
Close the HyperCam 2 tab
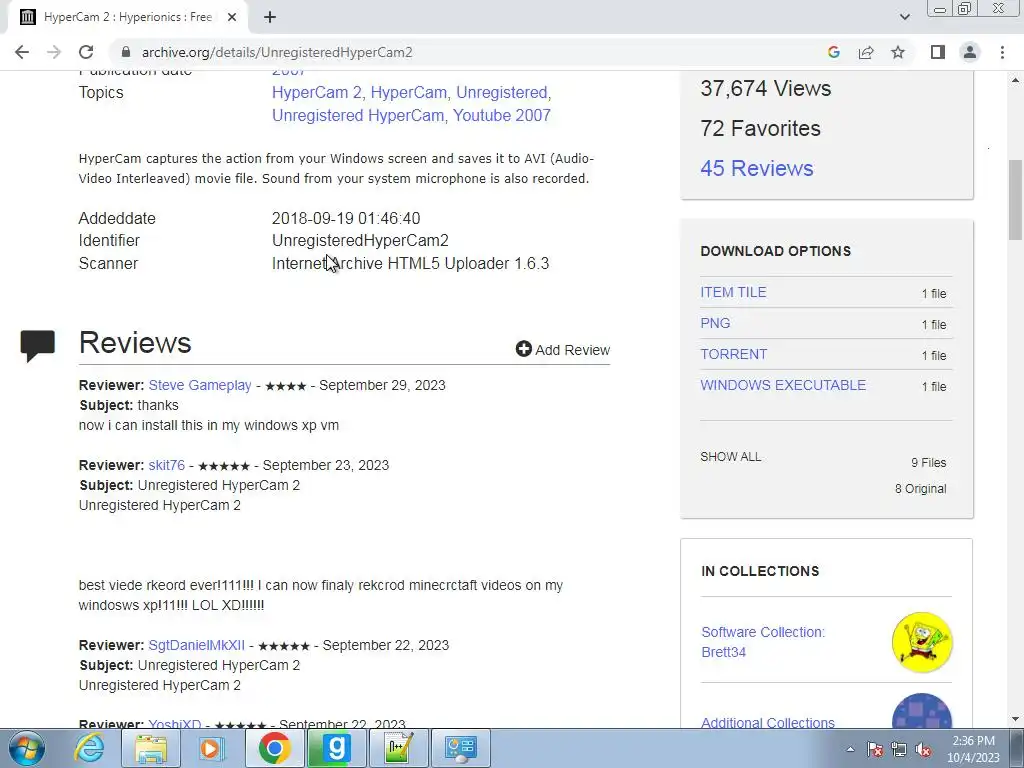231,18
